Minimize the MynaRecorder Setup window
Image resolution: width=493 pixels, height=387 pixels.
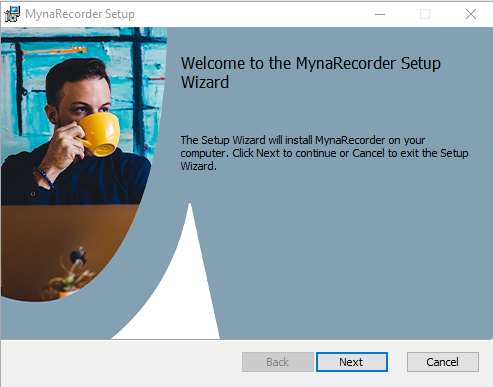(380, 14)
